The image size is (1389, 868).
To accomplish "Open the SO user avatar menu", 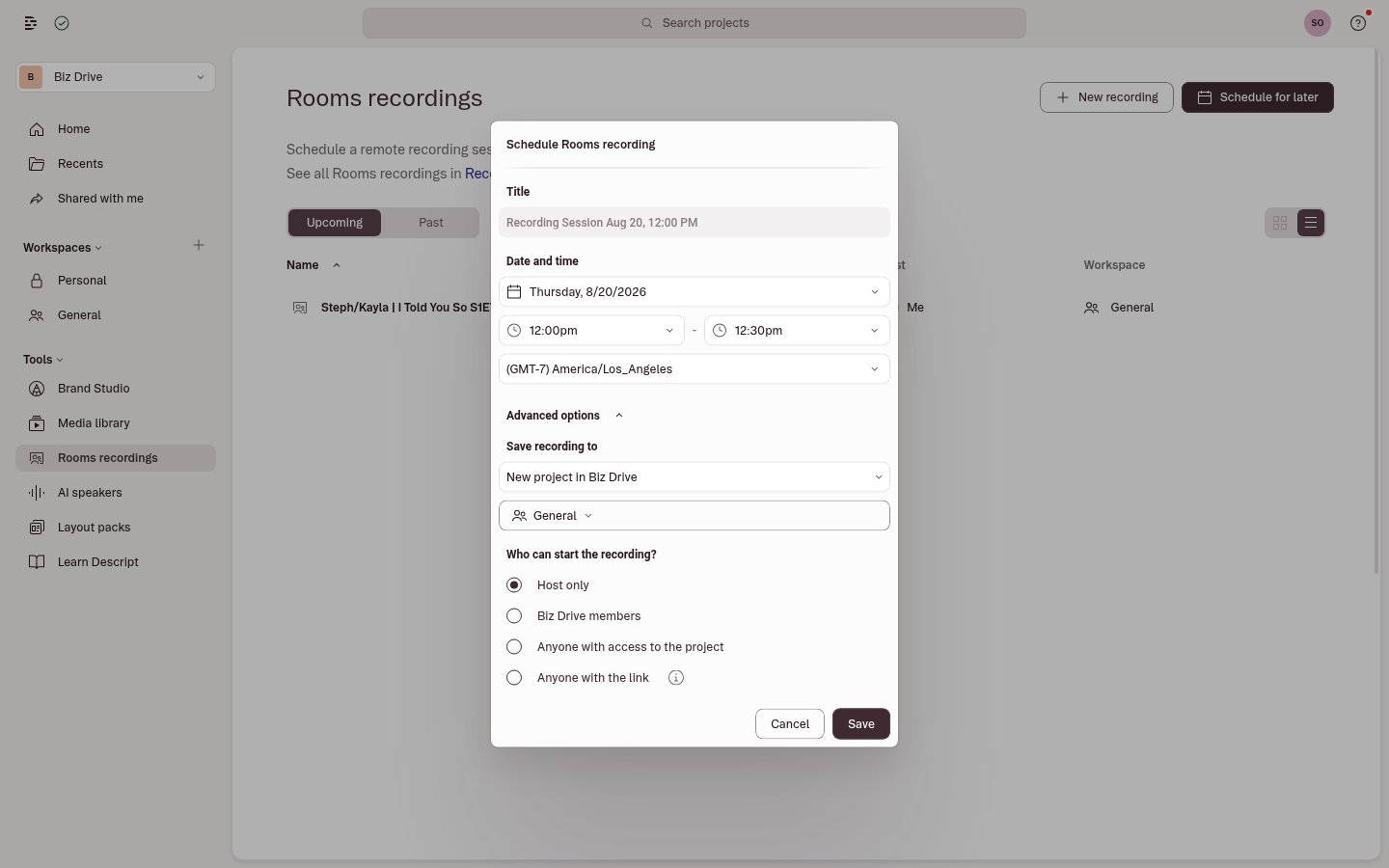I will tap(1318, 23).
